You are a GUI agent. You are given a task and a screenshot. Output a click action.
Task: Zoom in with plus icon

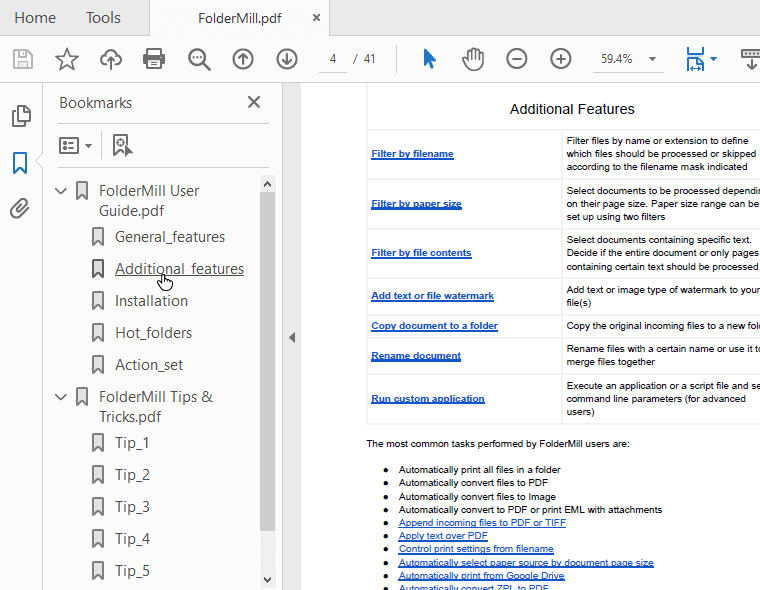coord(561,59)
